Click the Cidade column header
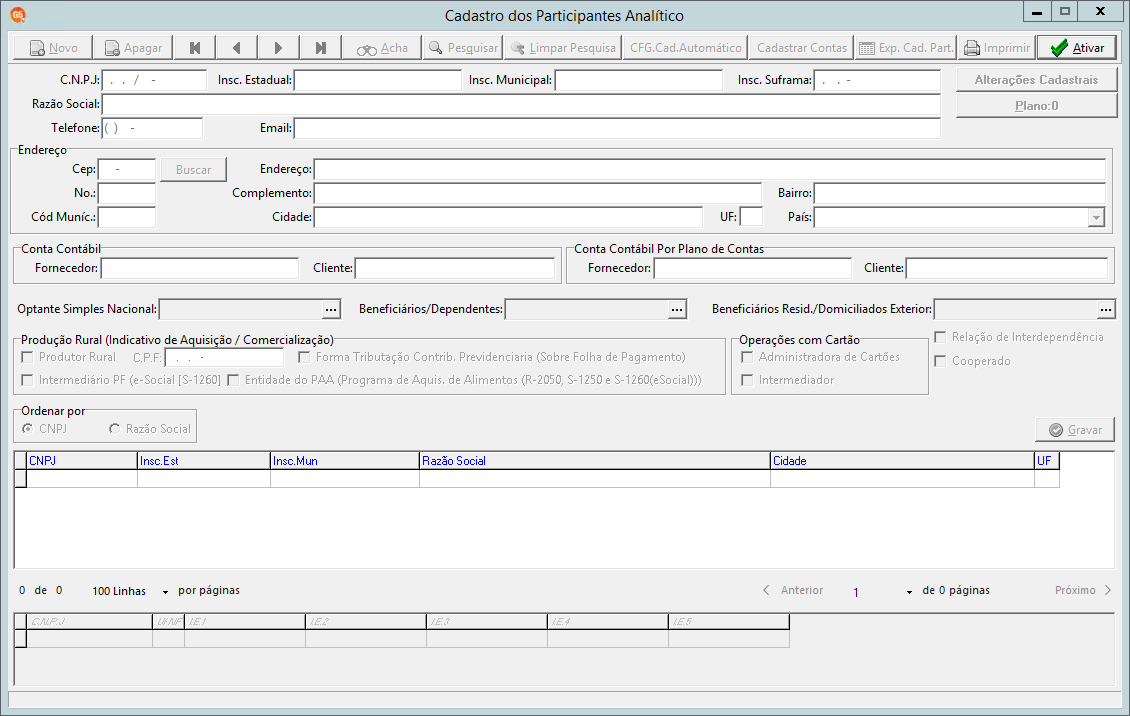This screenshot has height=716, width=1130. pyautogui.click(x=901, y=461)
